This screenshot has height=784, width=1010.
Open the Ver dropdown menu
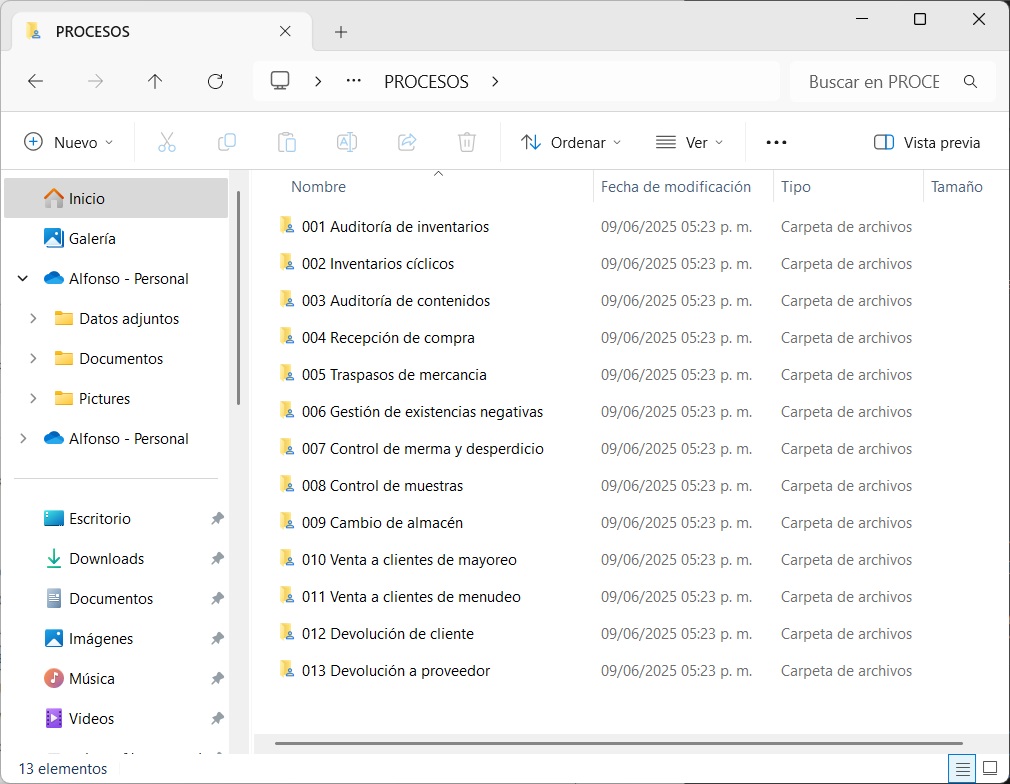tap(689, 142)
